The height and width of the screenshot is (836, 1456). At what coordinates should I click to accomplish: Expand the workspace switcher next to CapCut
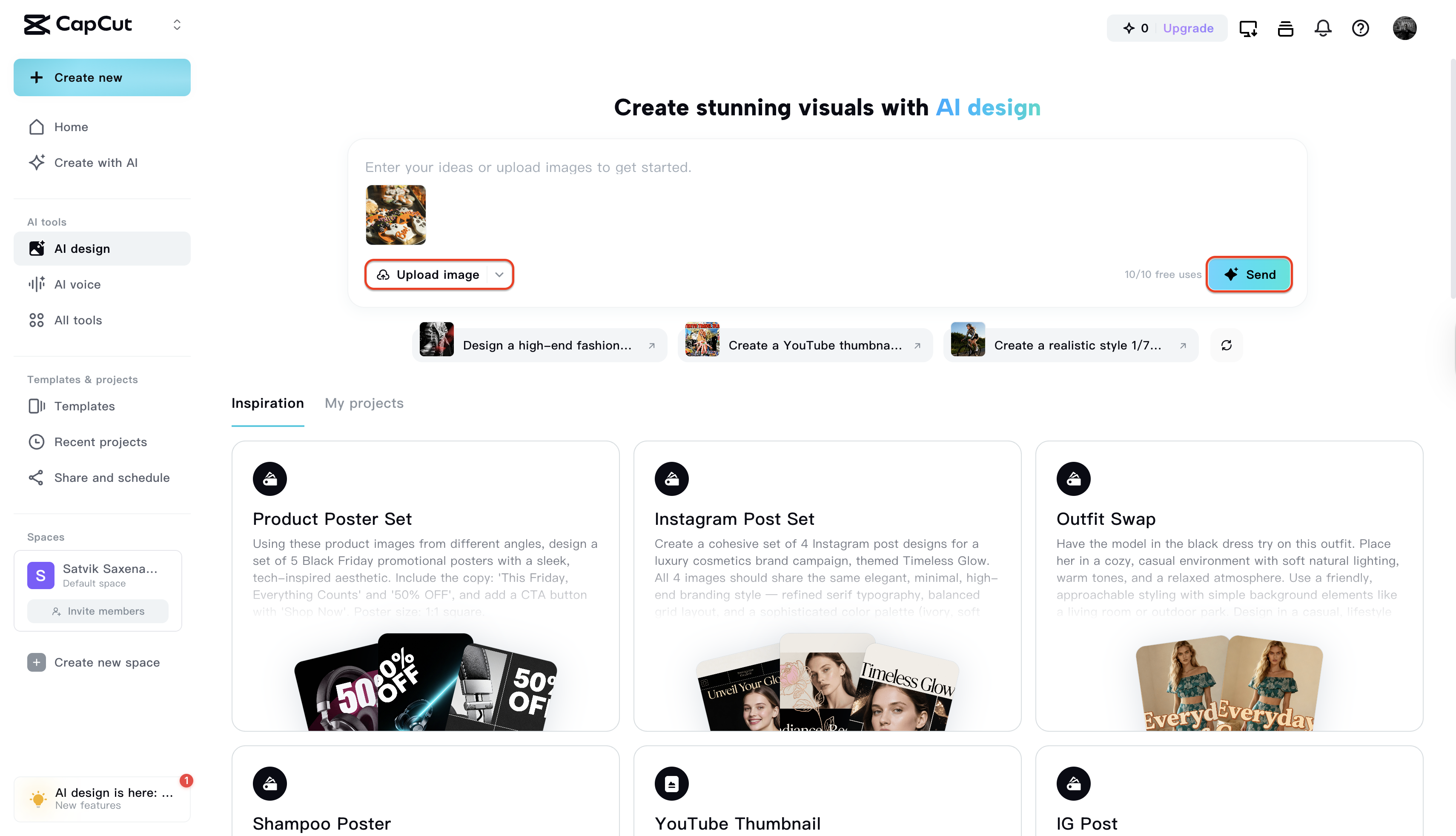pyautogui.click(x=177, y=25)
